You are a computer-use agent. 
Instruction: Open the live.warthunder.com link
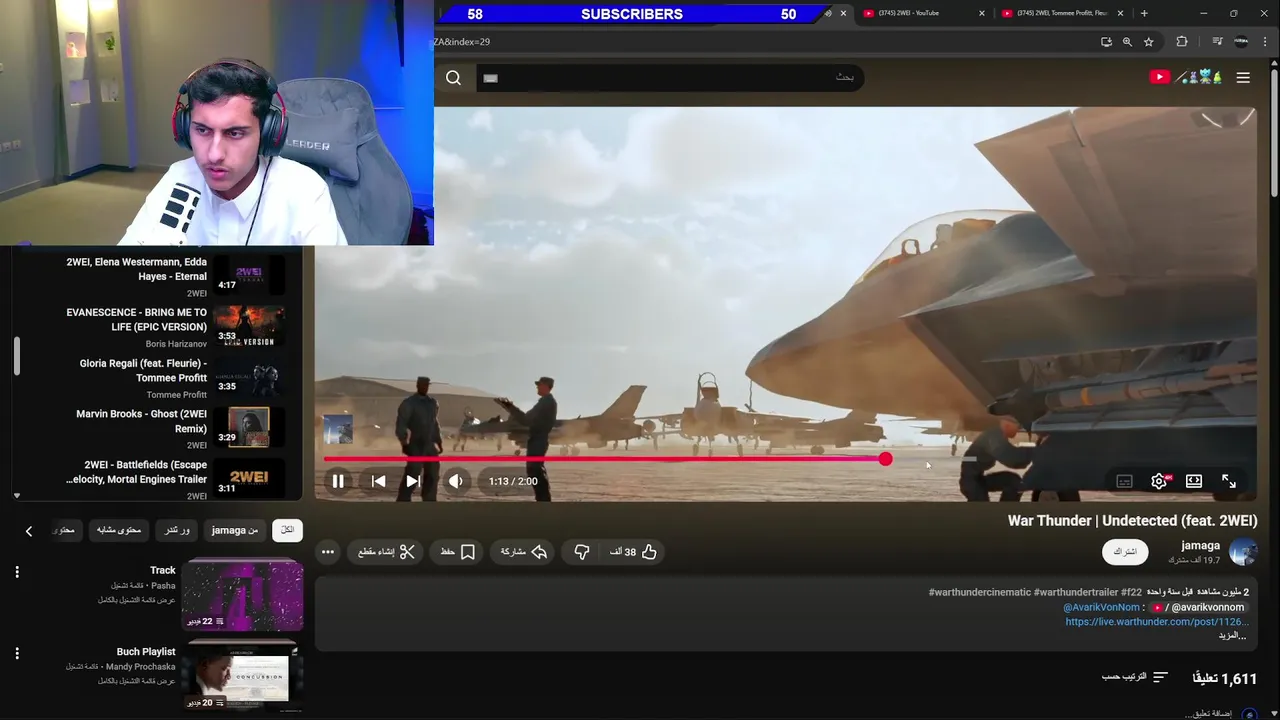coord(1157,622)
